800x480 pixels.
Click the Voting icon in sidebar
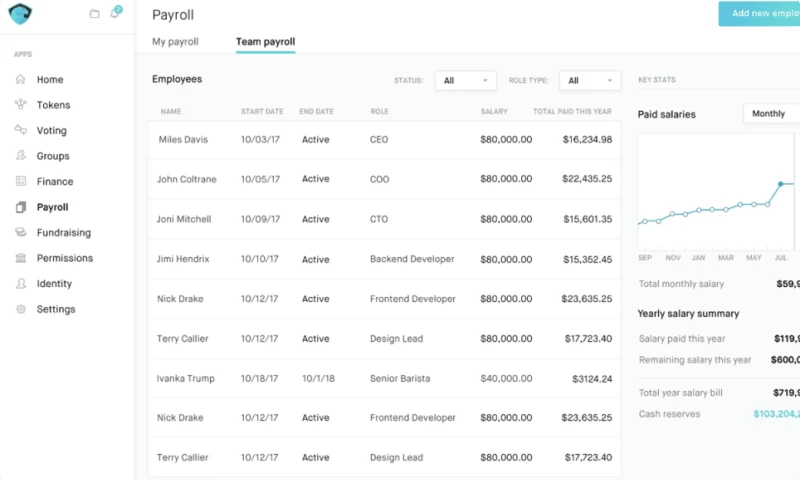click(20, 130)
